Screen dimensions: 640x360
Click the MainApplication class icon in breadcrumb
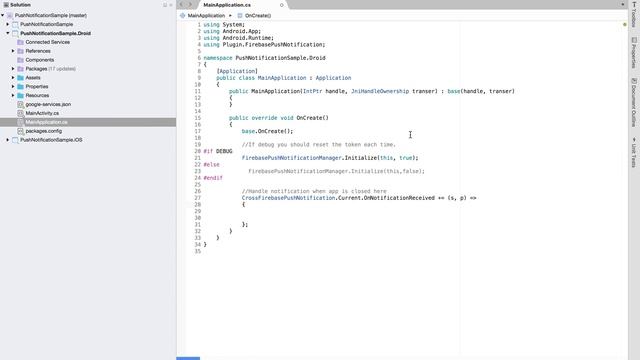pyautogui.click(x=182, y=16)
